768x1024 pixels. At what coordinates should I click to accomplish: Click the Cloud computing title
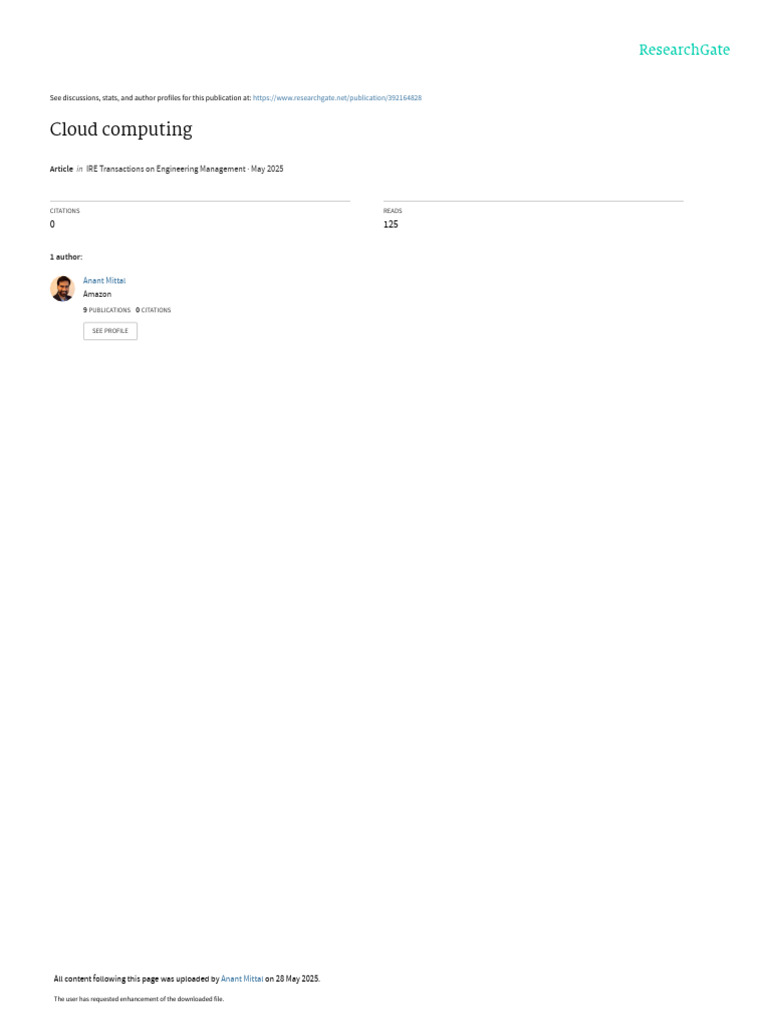point(121,129)
